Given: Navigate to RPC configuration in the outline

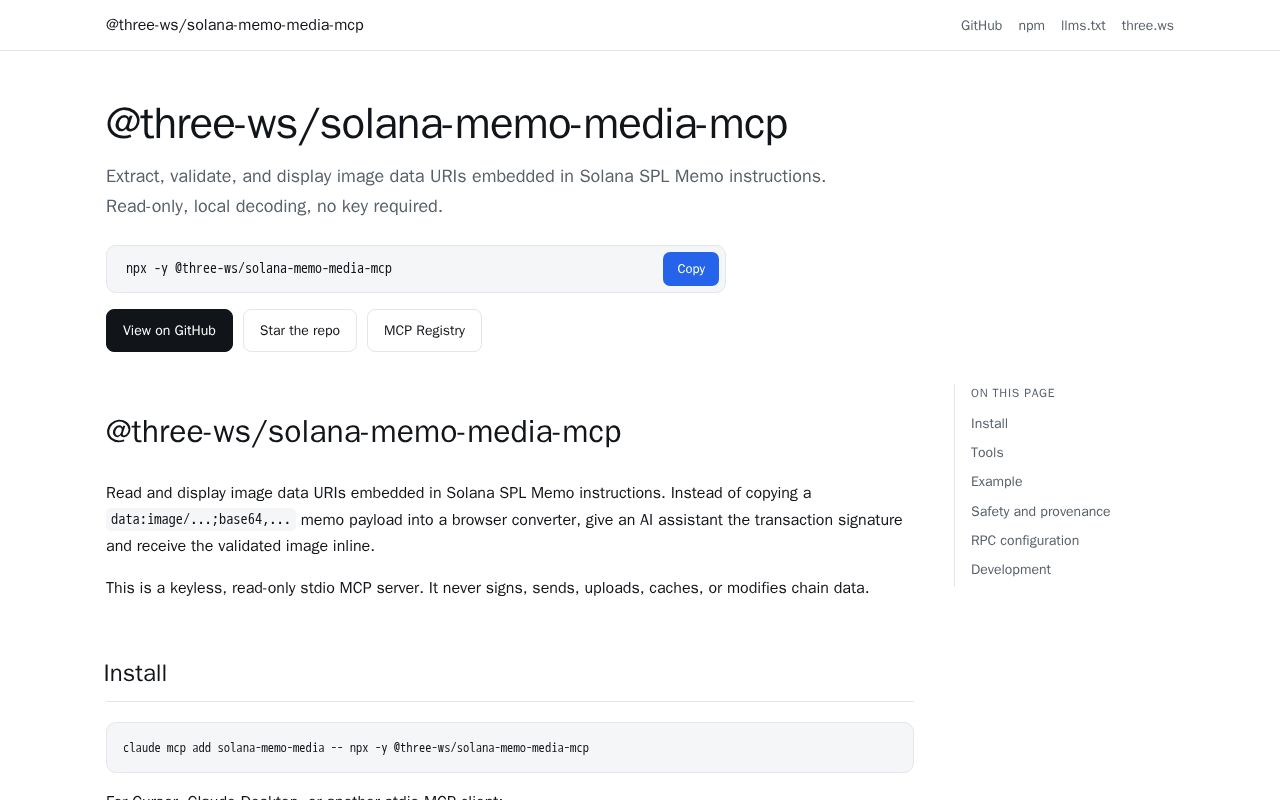Looking at the screenshot, I should (x=1025, y=540).
